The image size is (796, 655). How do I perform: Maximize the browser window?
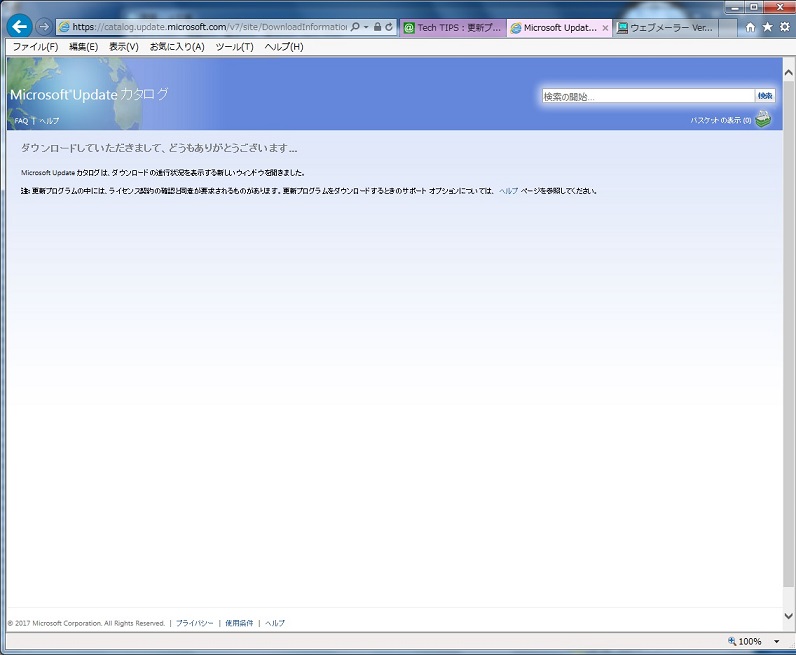coord(754,7)
